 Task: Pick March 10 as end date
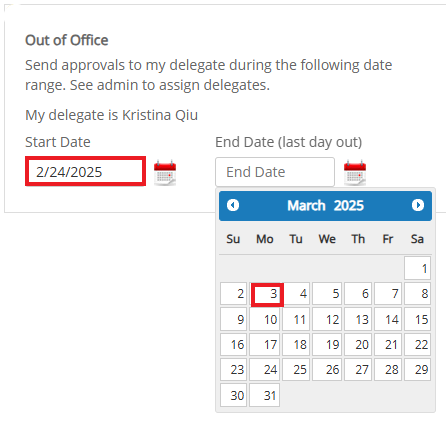point(265,319)
